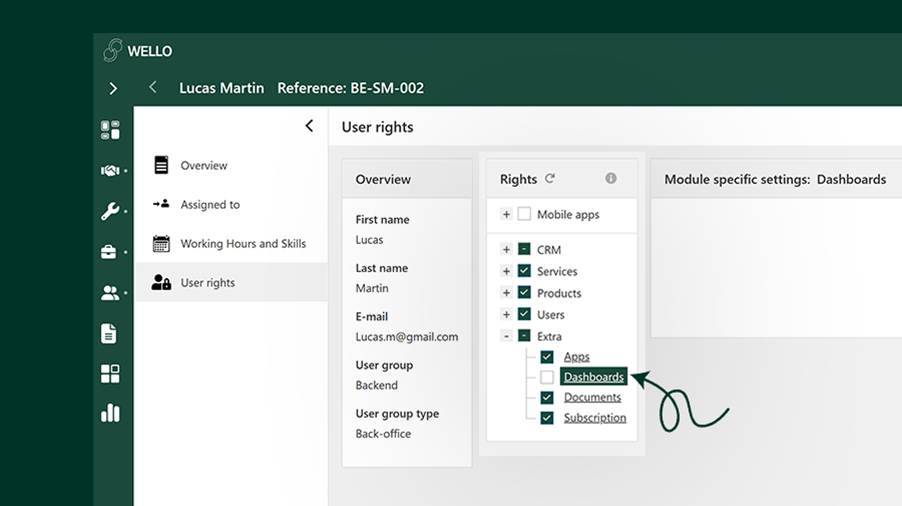The height and width of the screenshot is (506, 902).
Task: Collapse the Extra node
Action: click(506, 336)
